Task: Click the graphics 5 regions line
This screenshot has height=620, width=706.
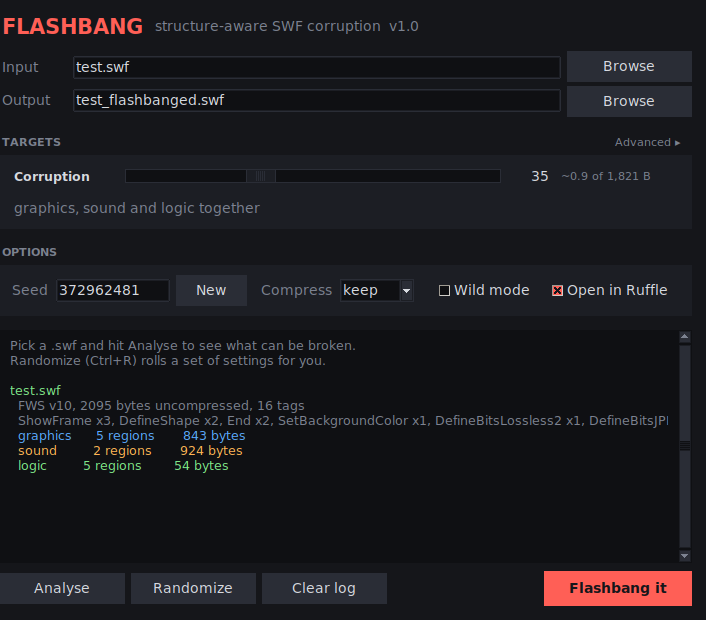Action: (131, 436)
